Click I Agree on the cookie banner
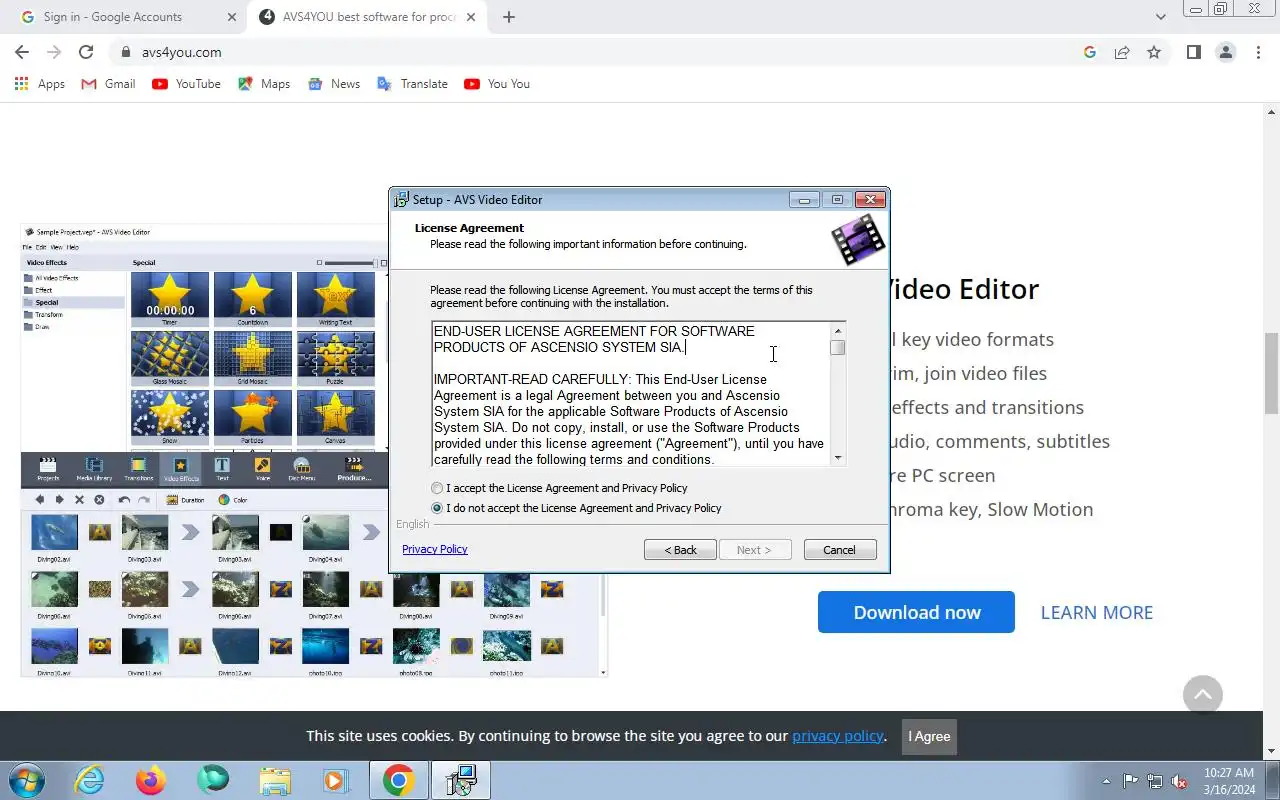This screenshot has width=1280, height=800. point(929,736)
